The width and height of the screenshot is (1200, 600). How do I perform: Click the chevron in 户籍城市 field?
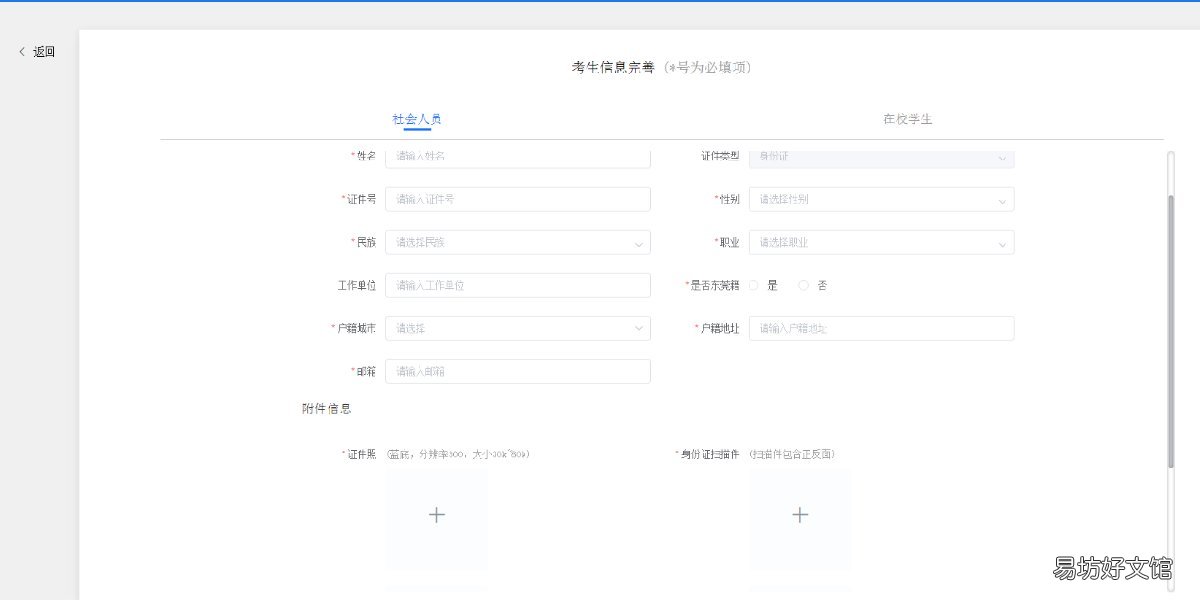[x=638, y=328]
